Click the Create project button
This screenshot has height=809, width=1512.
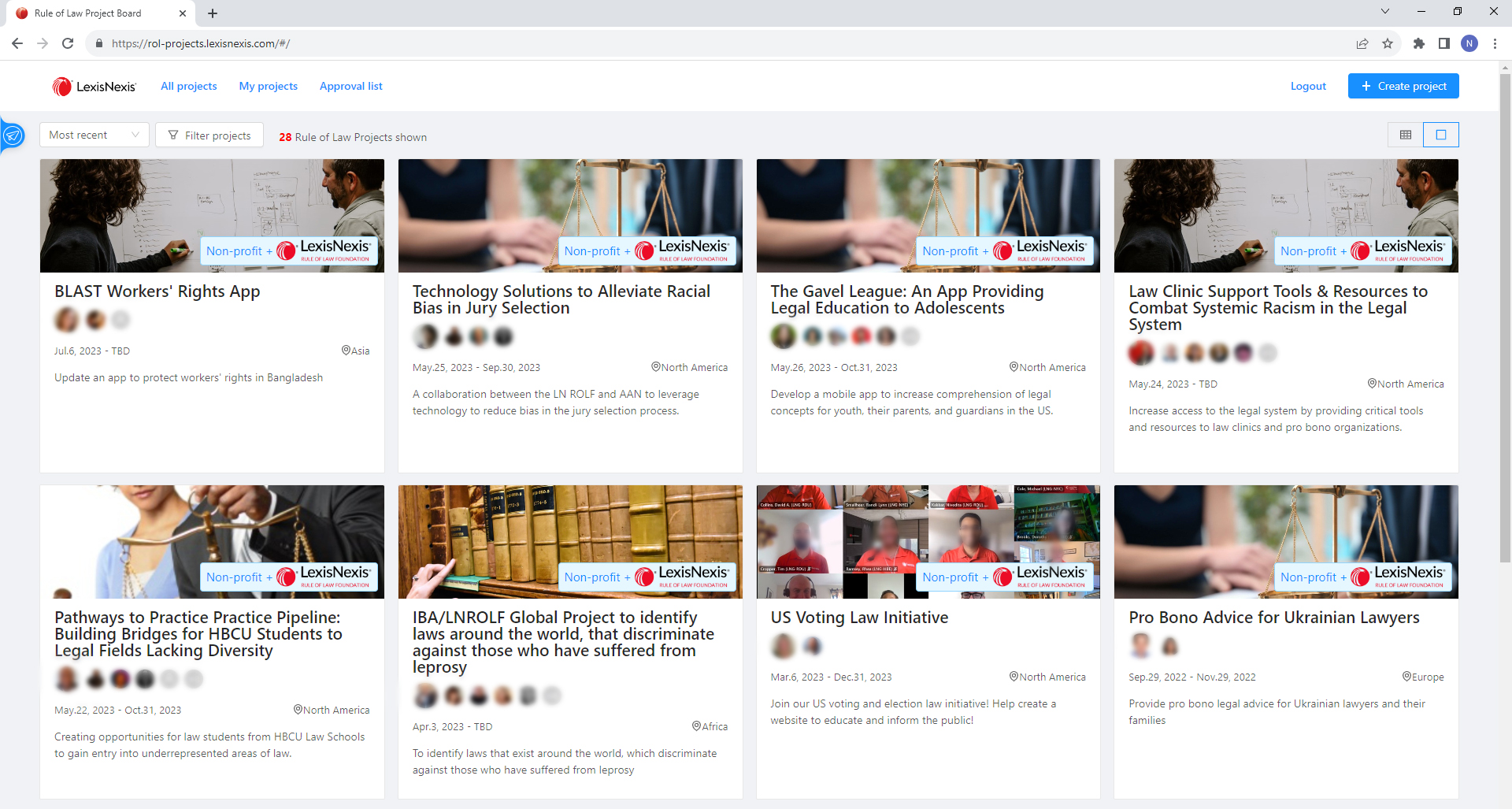click(1403, 86)
